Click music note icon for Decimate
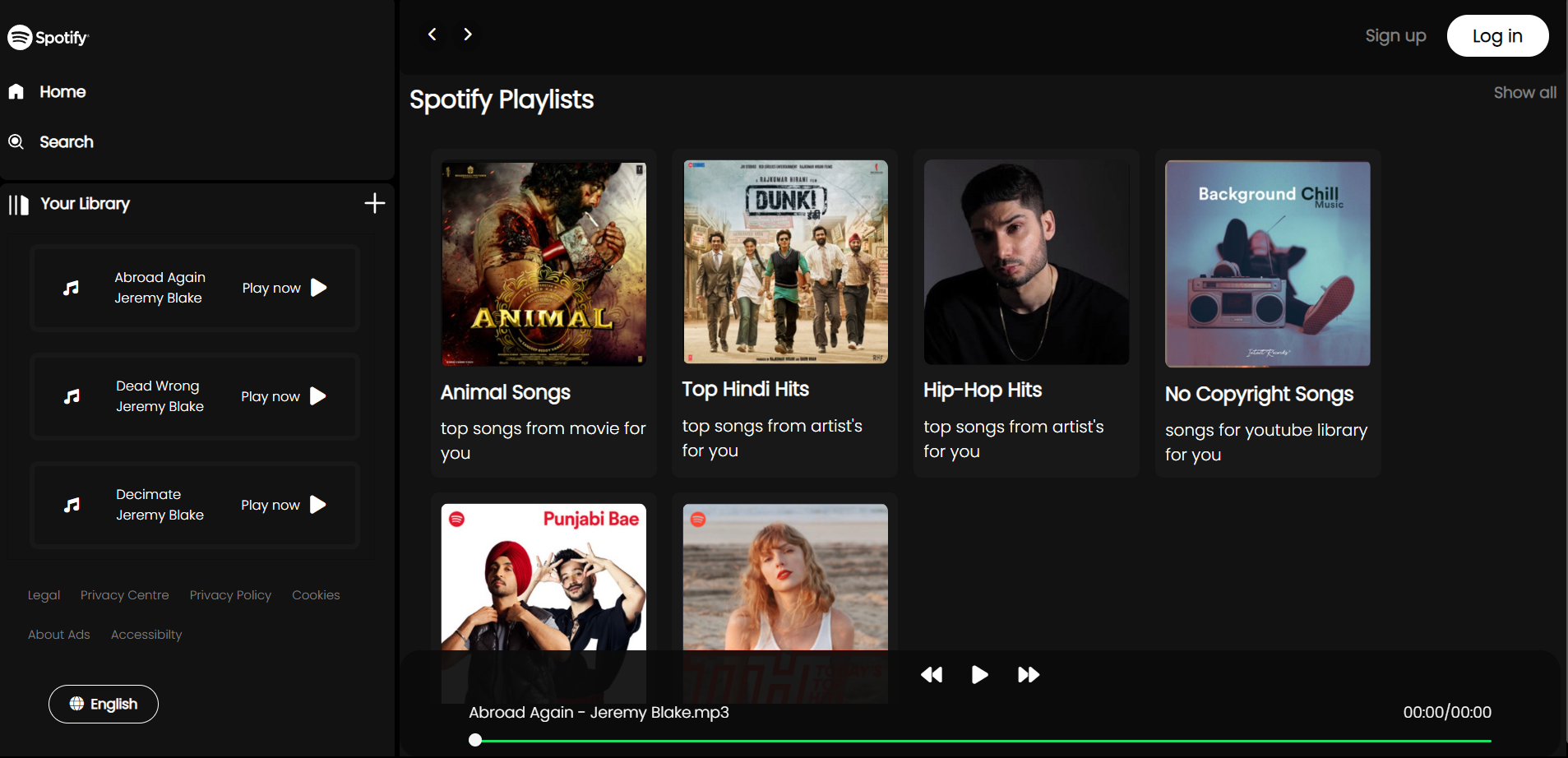 click(72, 505)
